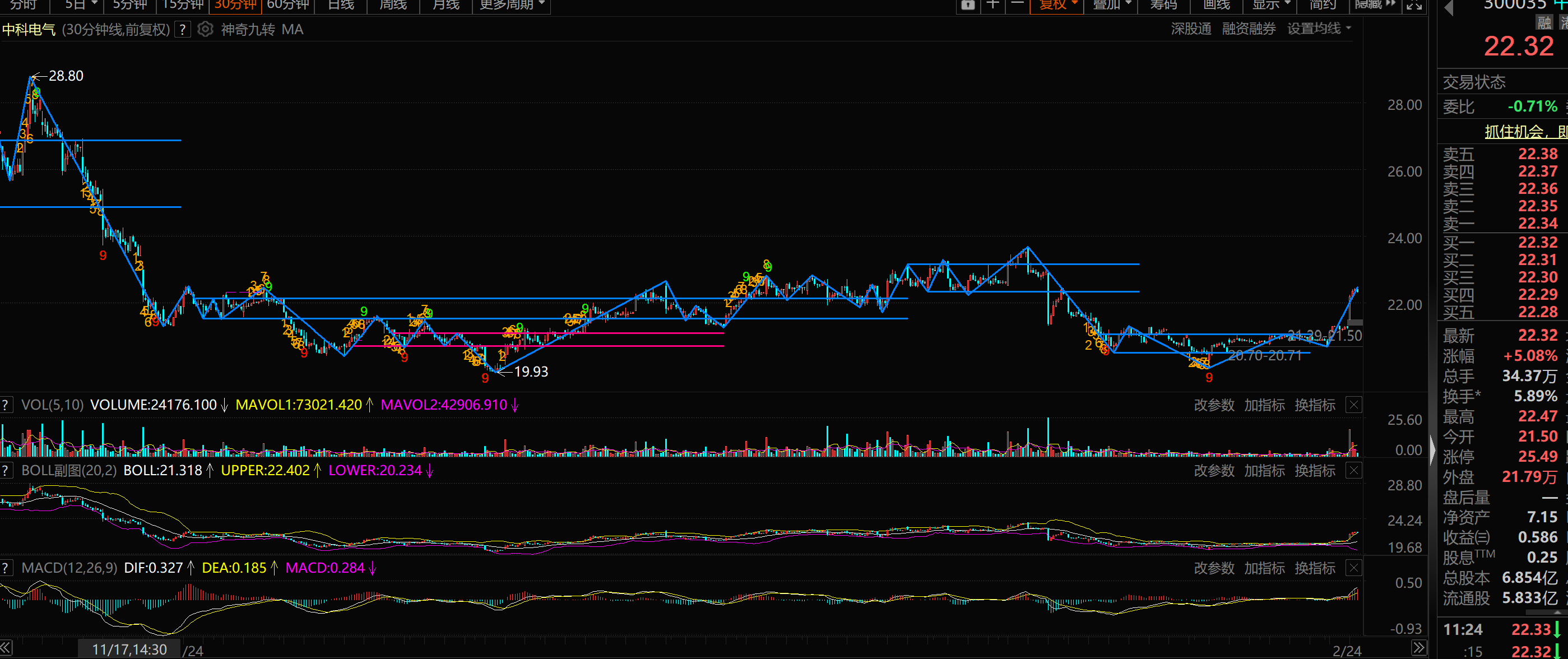Close the VOL indicator panel
1568x659 pixels.
click(x=1353, y=405)
